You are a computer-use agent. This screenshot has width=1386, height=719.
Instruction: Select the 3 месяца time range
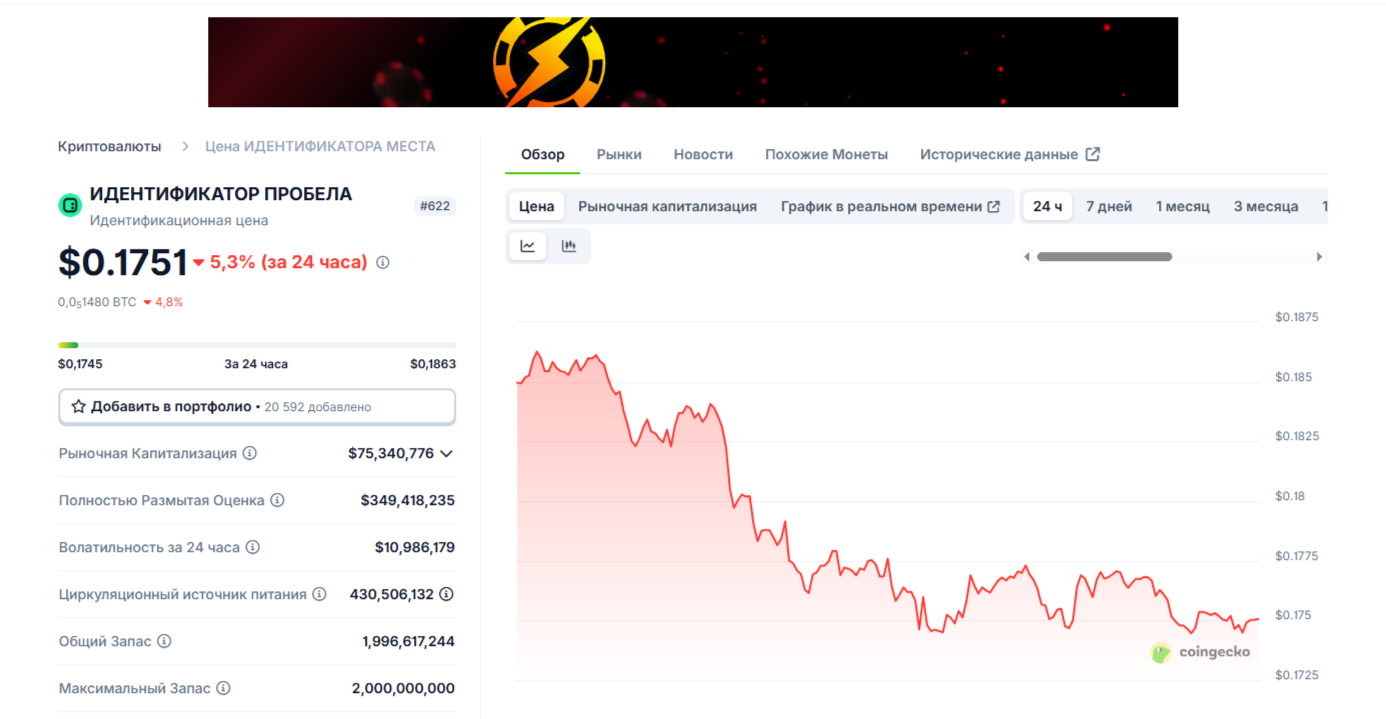click(x=1266, y=207)
